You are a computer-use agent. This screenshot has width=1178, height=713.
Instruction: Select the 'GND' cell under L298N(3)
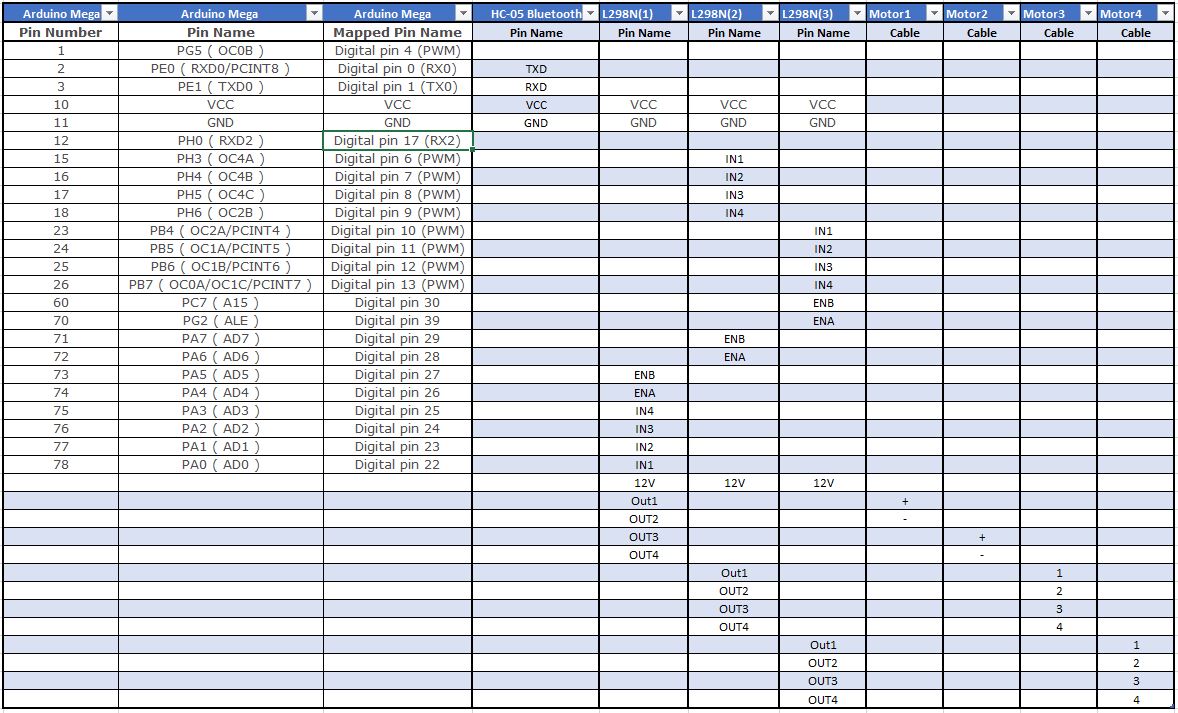coord(823,122)
